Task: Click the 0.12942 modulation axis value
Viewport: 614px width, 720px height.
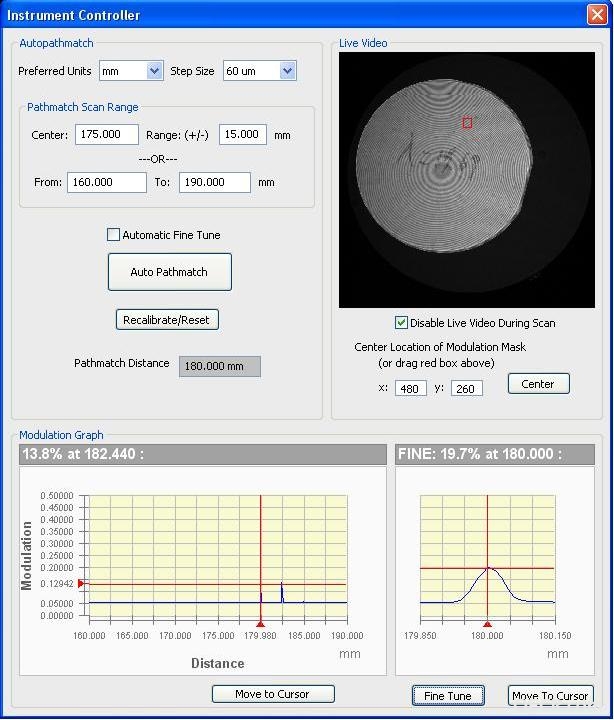Action: pyautogui.click(x=57, y=584)
